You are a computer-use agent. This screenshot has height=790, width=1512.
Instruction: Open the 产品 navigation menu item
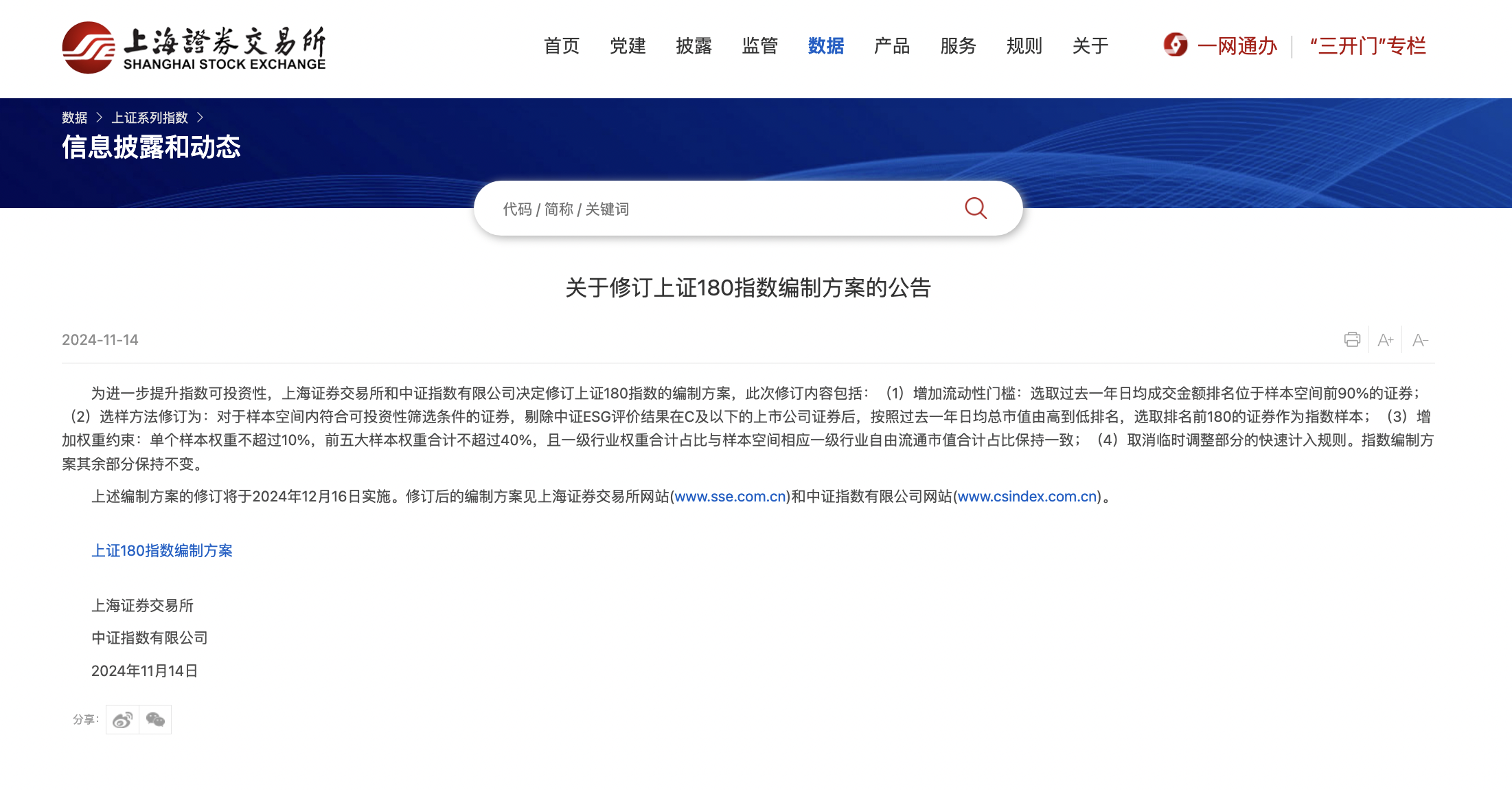tap(891, 46)
